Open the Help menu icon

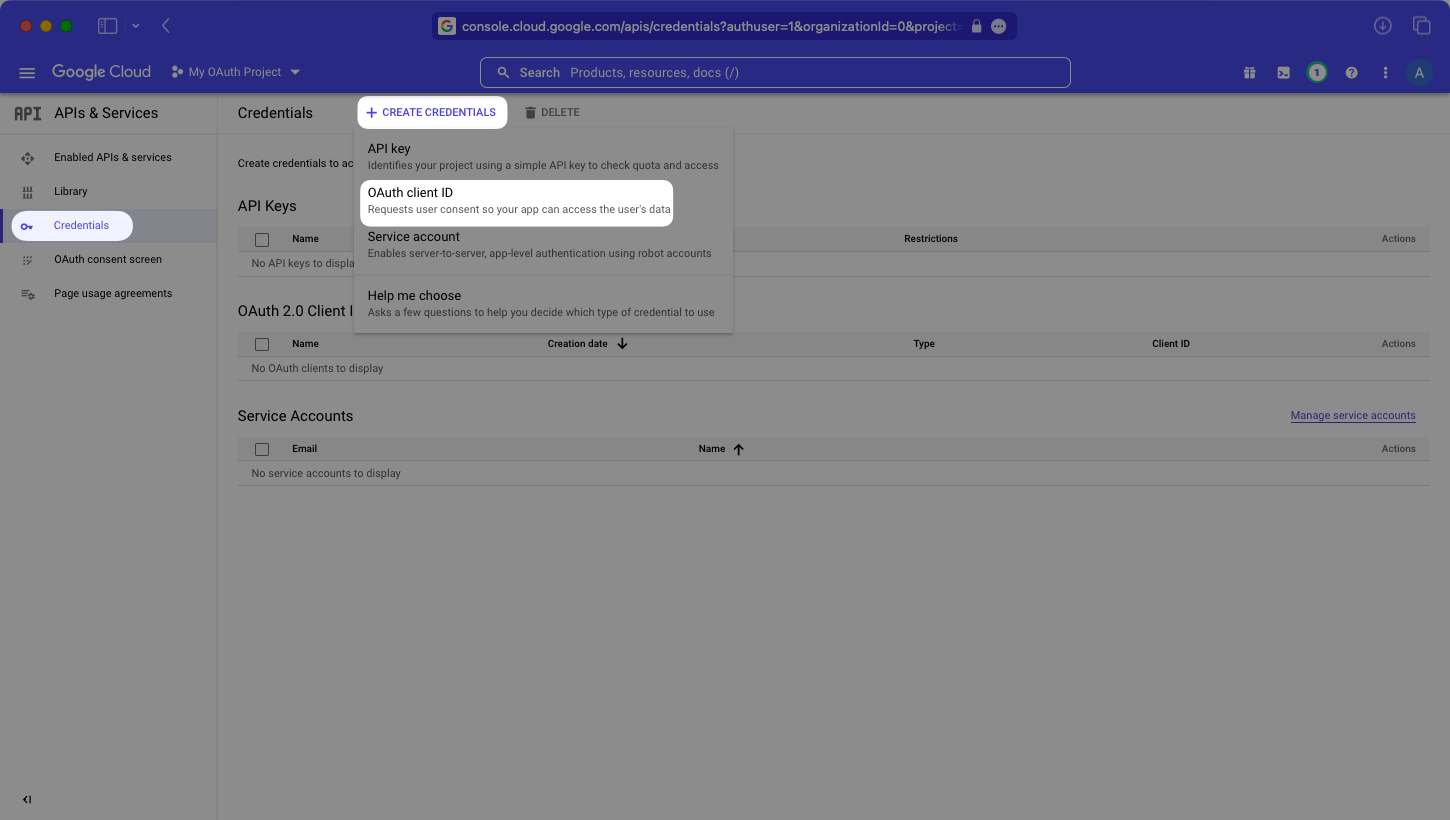(1351, 72)
